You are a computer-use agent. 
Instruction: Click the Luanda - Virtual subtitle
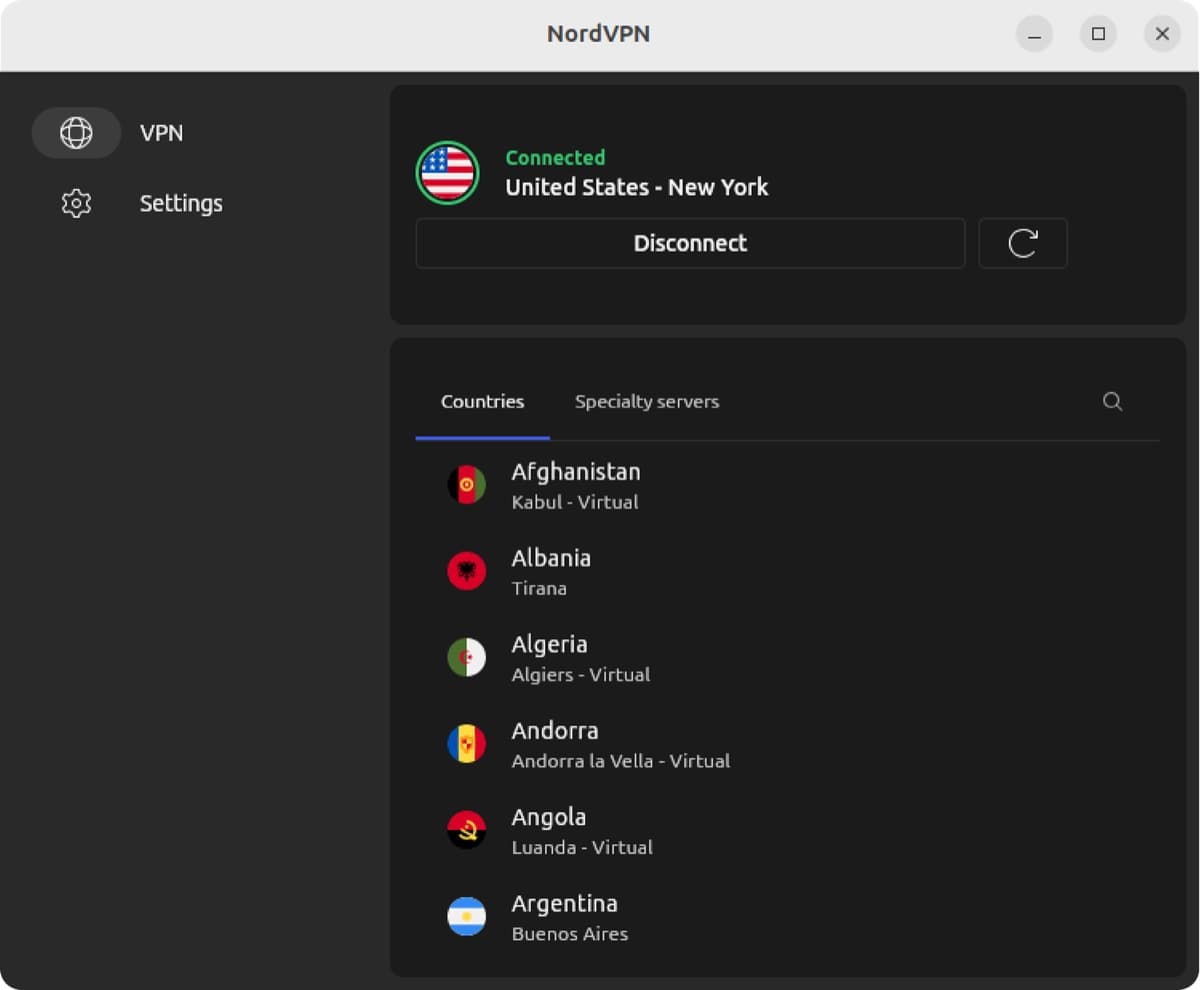point(582,847)
